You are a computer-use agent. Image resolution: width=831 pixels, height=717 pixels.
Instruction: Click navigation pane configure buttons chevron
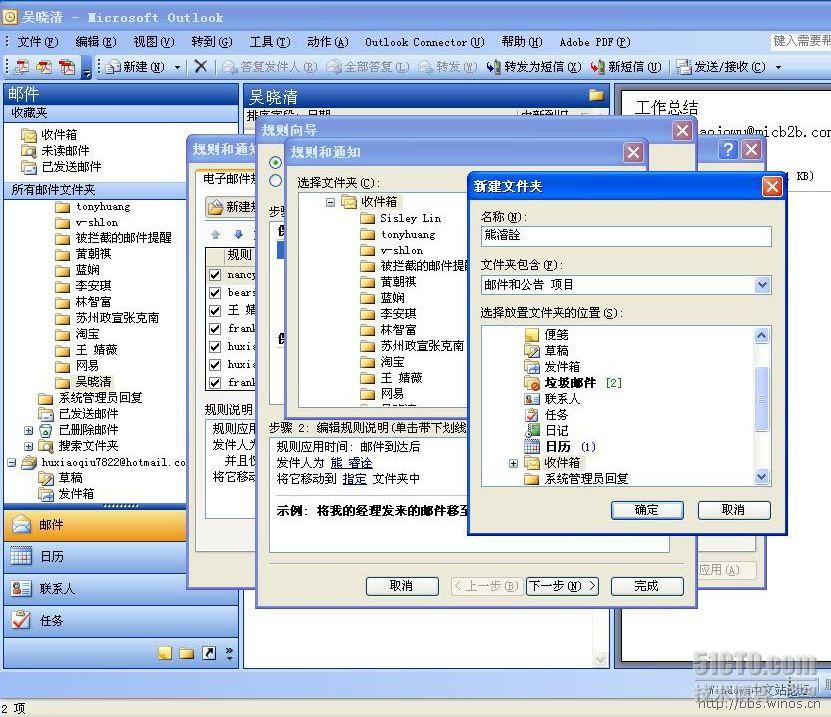(x=229, y=653)
